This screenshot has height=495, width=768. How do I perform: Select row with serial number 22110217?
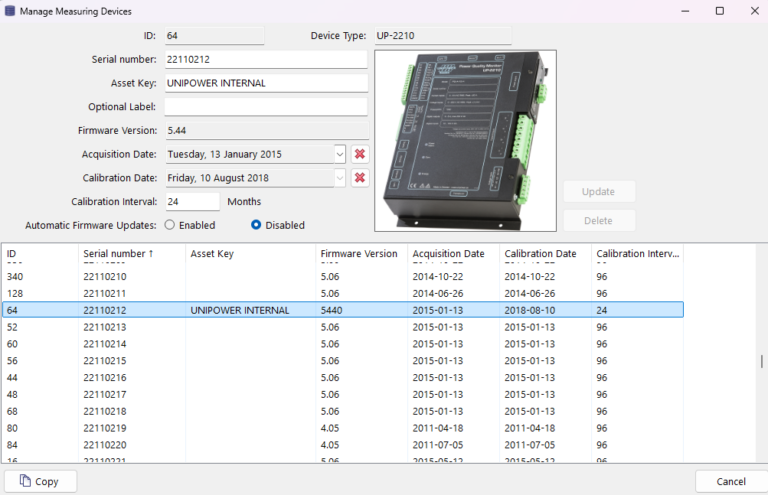click(x=343, y=394)
